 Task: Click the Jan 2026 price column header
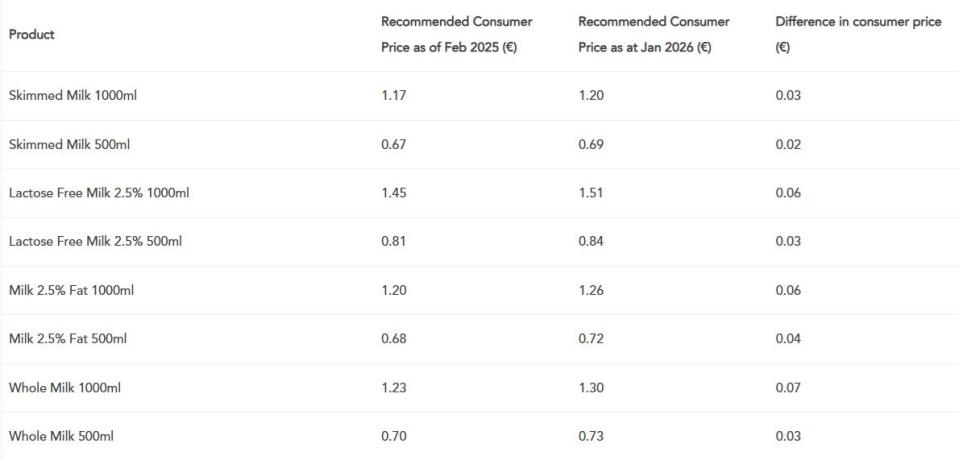pyautogui.click(x=654, y=34)
